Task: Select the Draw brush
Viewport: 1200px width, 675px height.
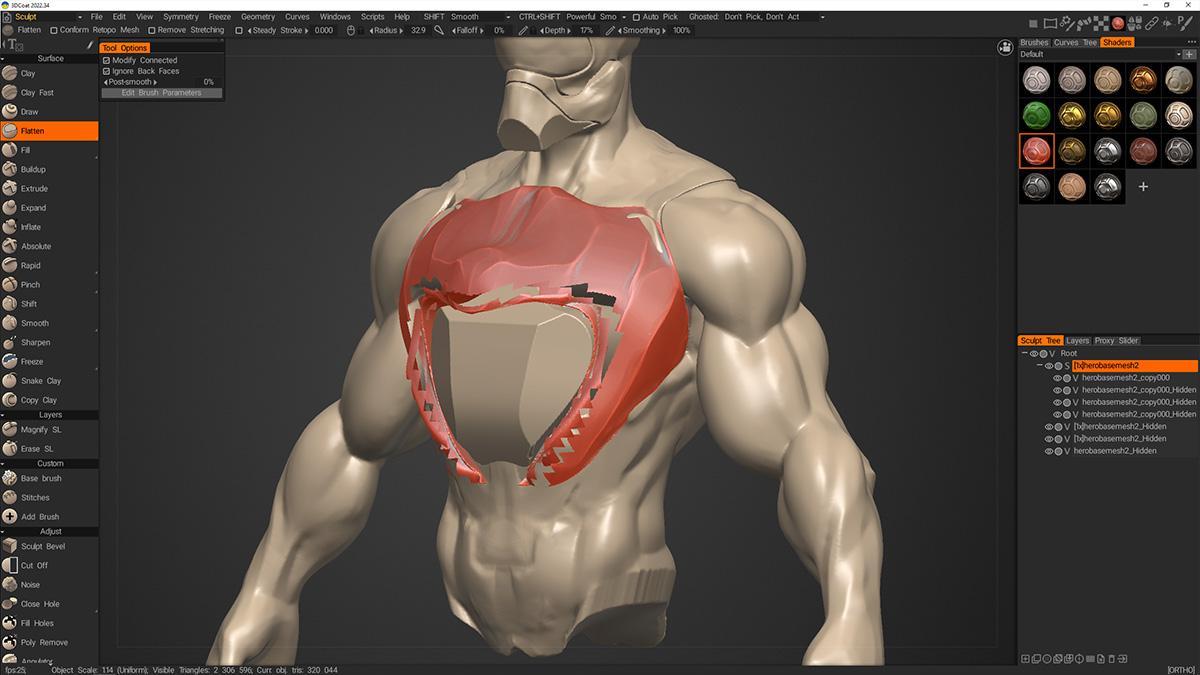Action: pyautogui.click(x=49, y=112)
